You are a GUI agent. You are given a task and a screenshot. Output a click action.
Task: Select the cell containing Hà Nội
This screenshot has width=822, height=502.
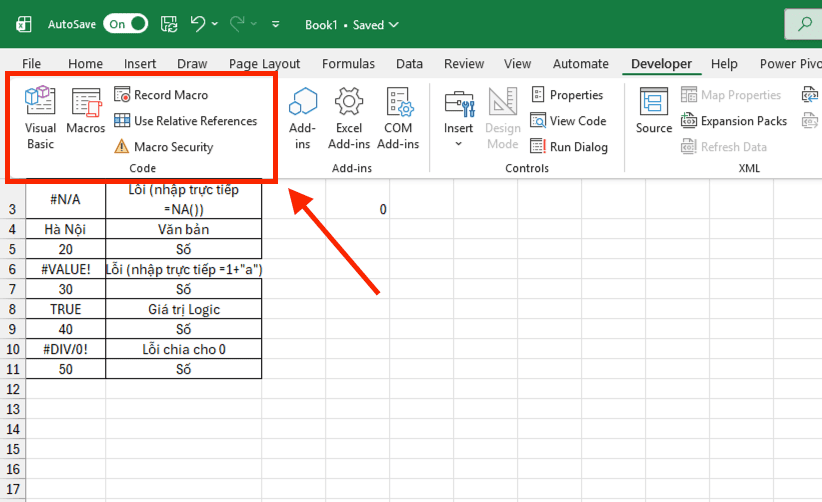[x=65, y=229]
